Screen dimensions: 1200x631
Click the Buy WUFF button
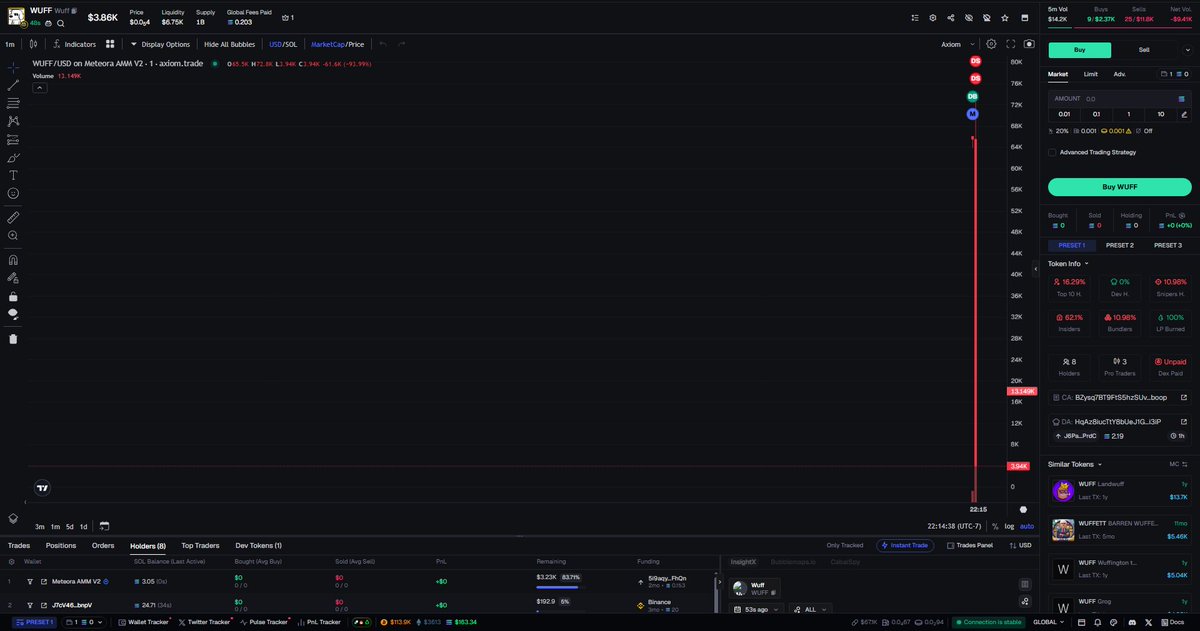tap(1119, 187)
